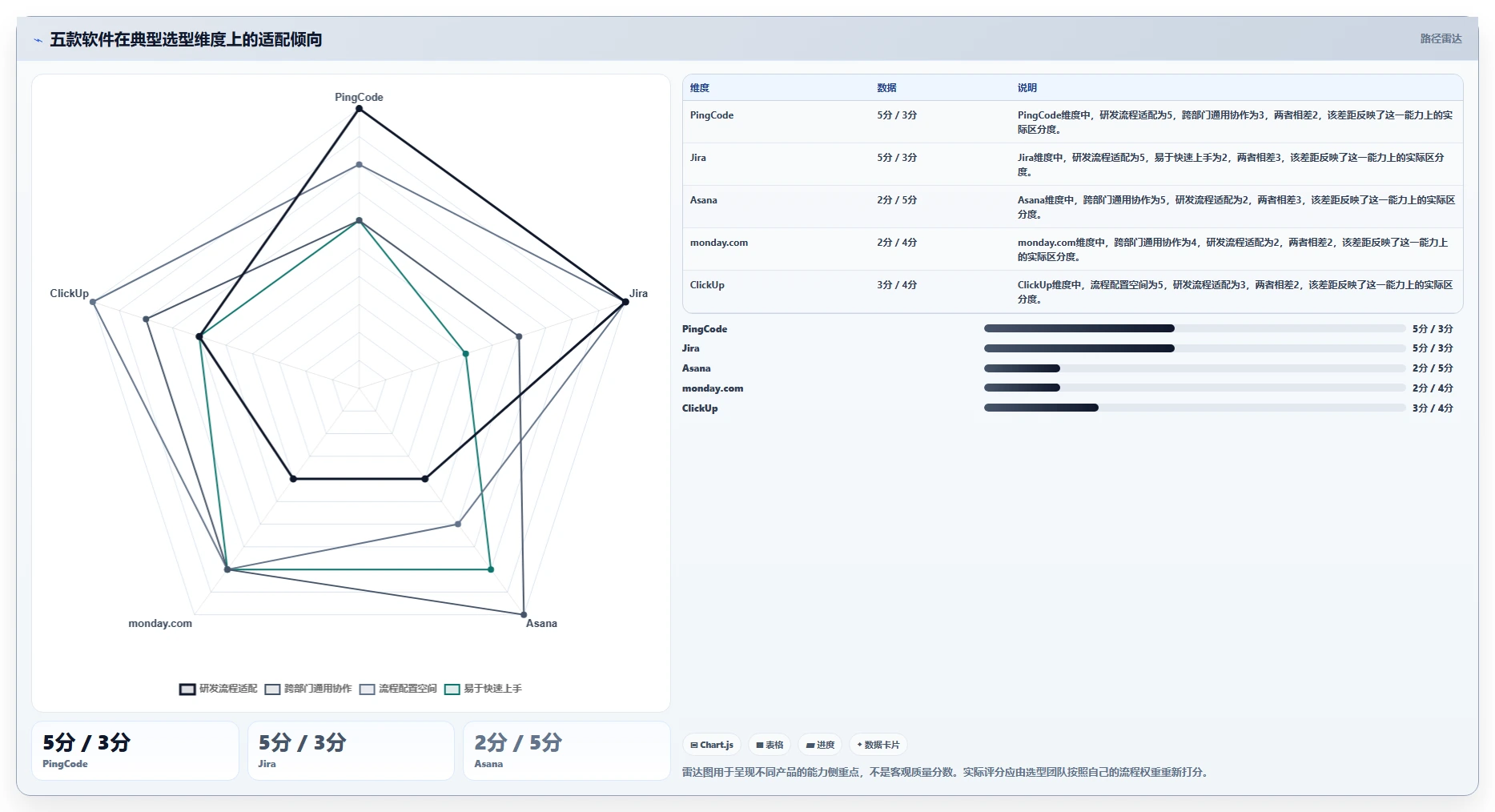
Task: Click the 说明 column header
Action: click(x=1027, y=88)
